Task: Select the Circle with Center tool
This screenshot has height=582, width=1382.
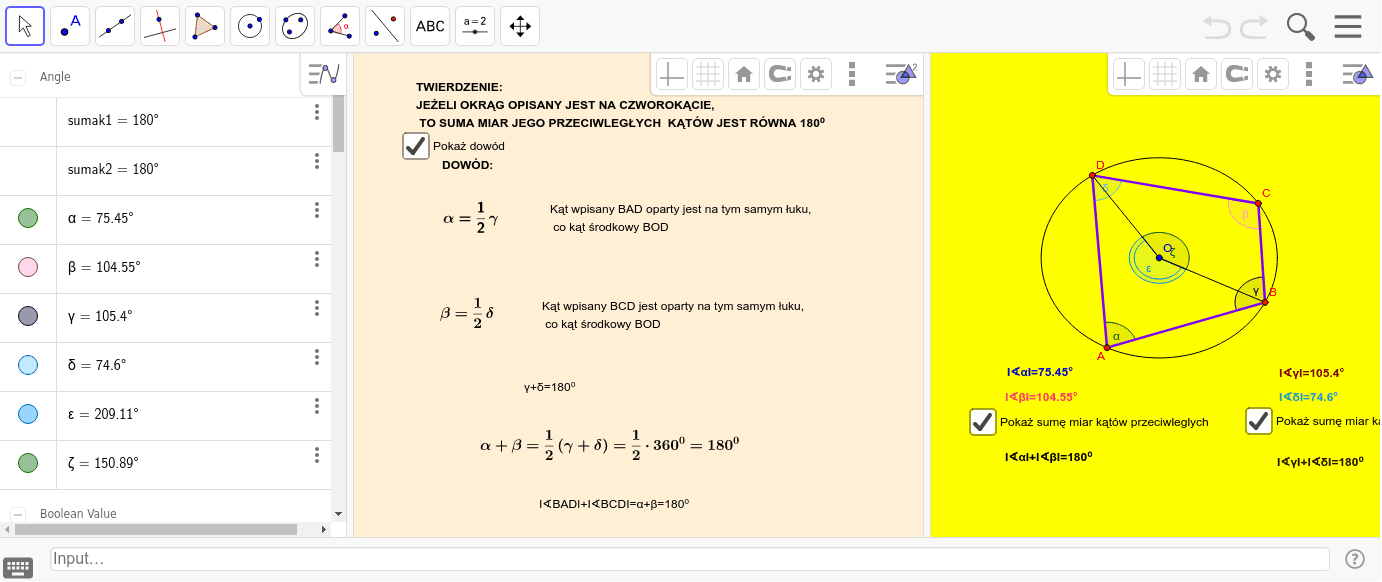Action: pyautogui.click(x=250, y=26)
